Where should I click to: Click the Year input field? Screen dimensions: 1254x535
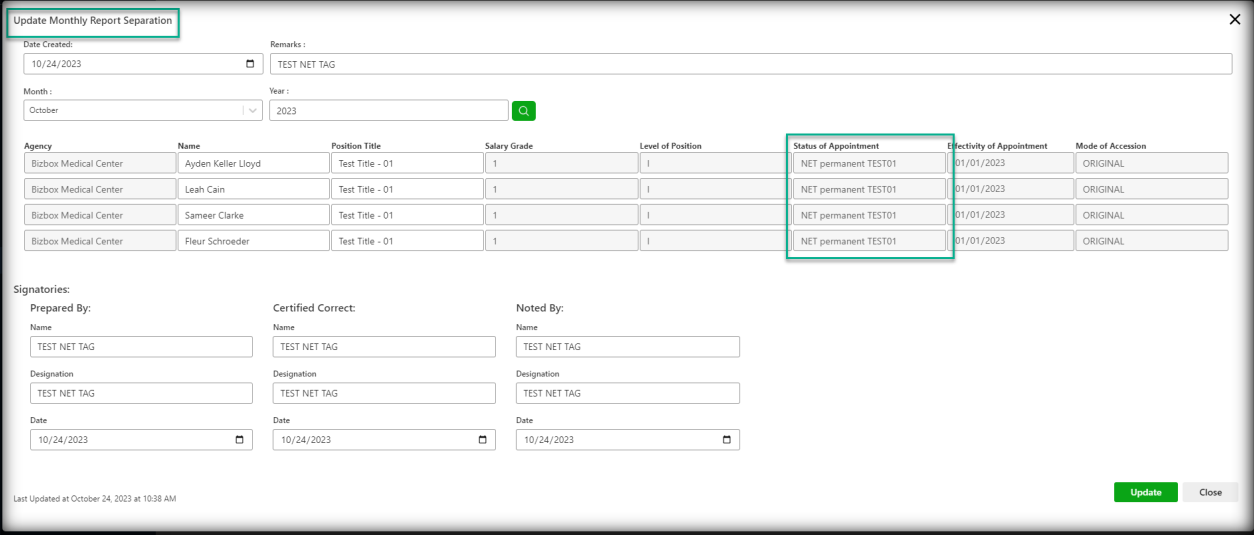click(x=388, y=111)
